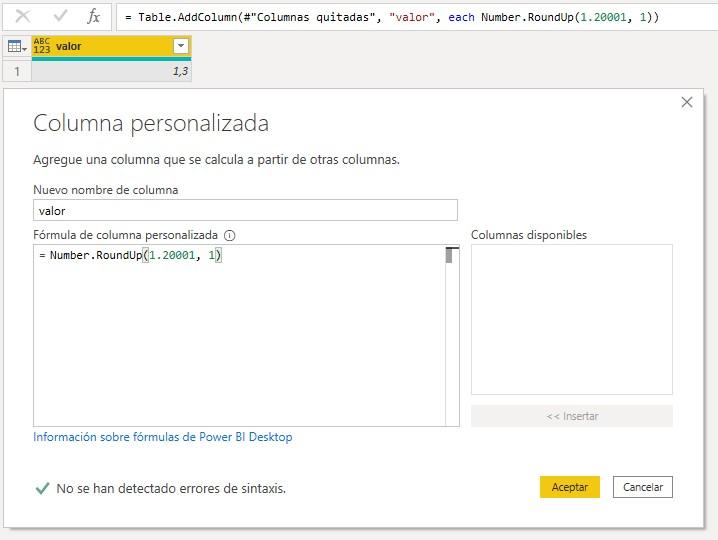Commit formula with the checkmark icon

[x=60, y=17]
